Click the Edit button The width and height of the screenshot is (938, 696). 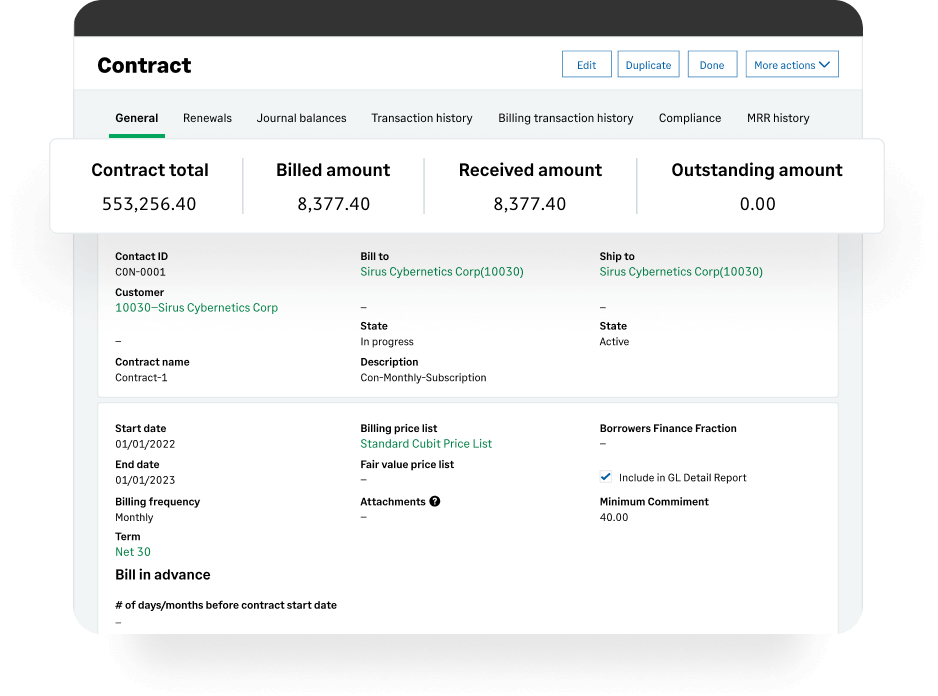(x=586, y=64)
